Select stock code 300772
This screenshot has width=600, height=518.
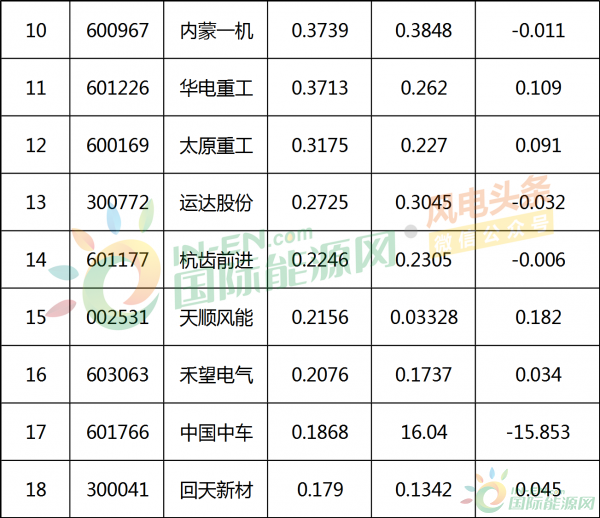tap(117, 202)
